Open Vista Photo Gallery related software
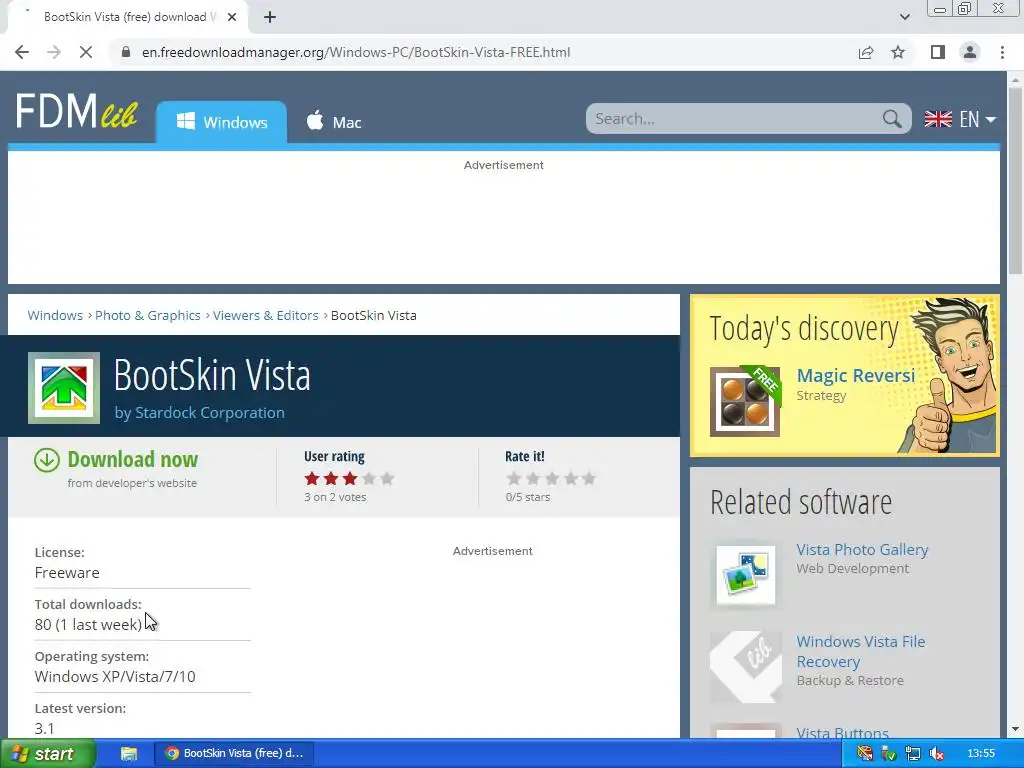The height and width of the screenshot is (768, 1024). 862,550
